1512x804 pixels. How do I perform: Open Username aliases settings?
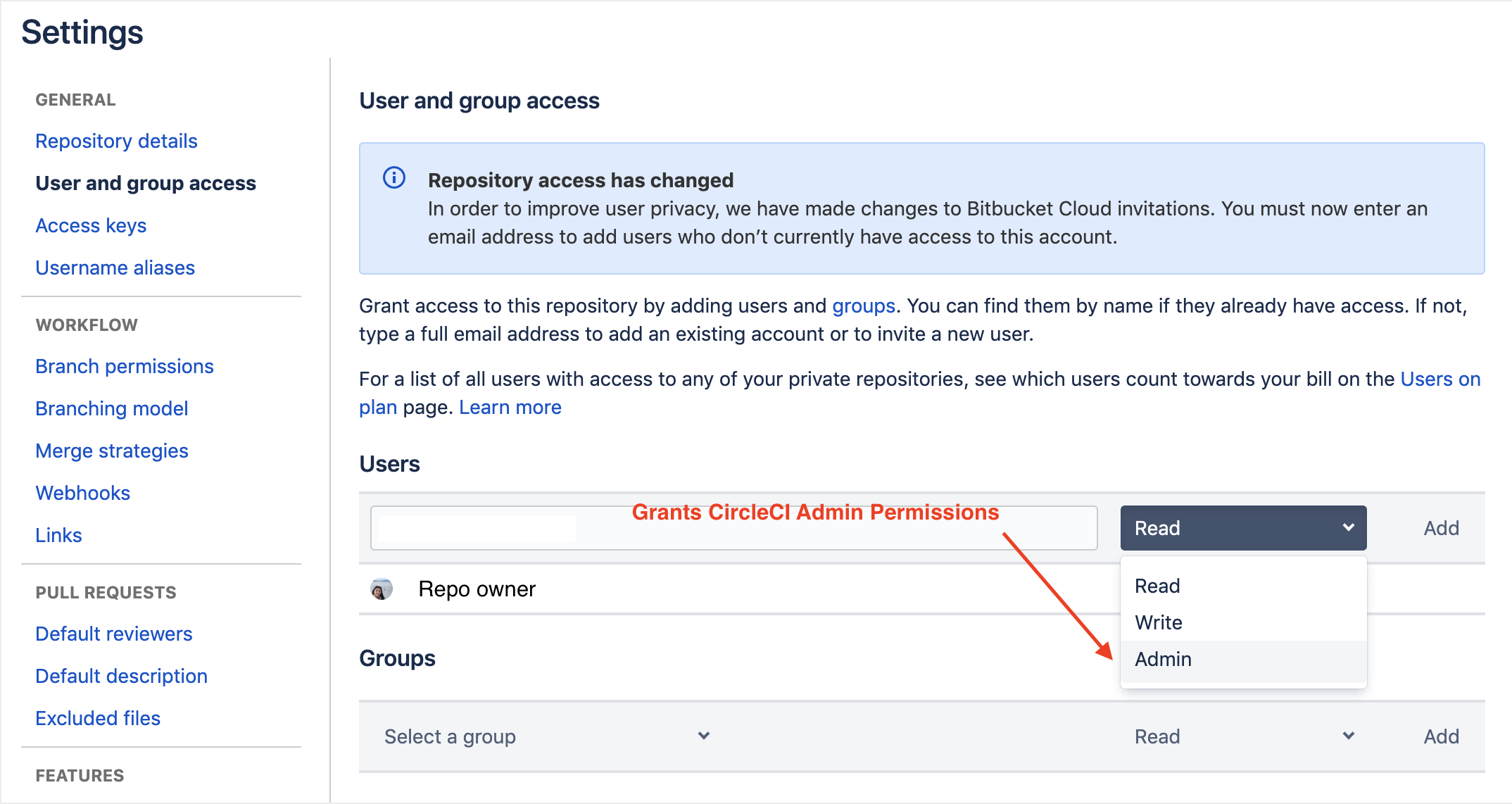[x=115, y=268]
